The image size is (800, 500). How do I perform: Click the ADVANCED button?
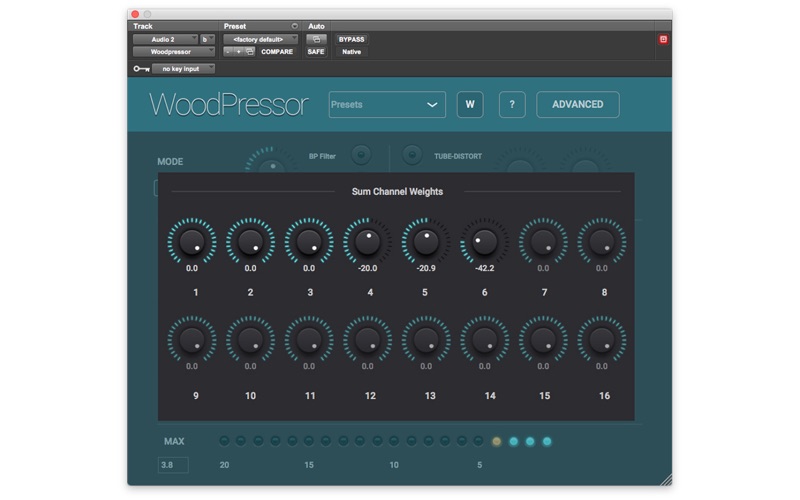click(577, 104)
